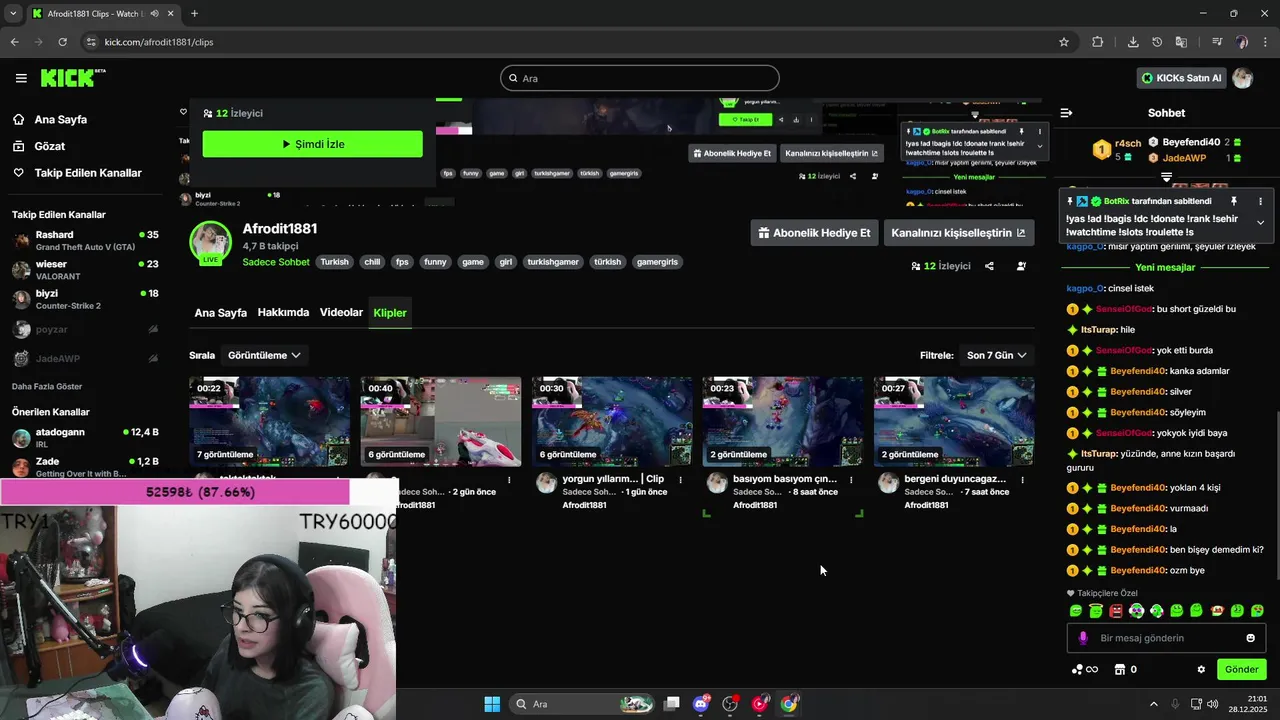Expand the pinned BotRix message

[x=1260, y=222]
